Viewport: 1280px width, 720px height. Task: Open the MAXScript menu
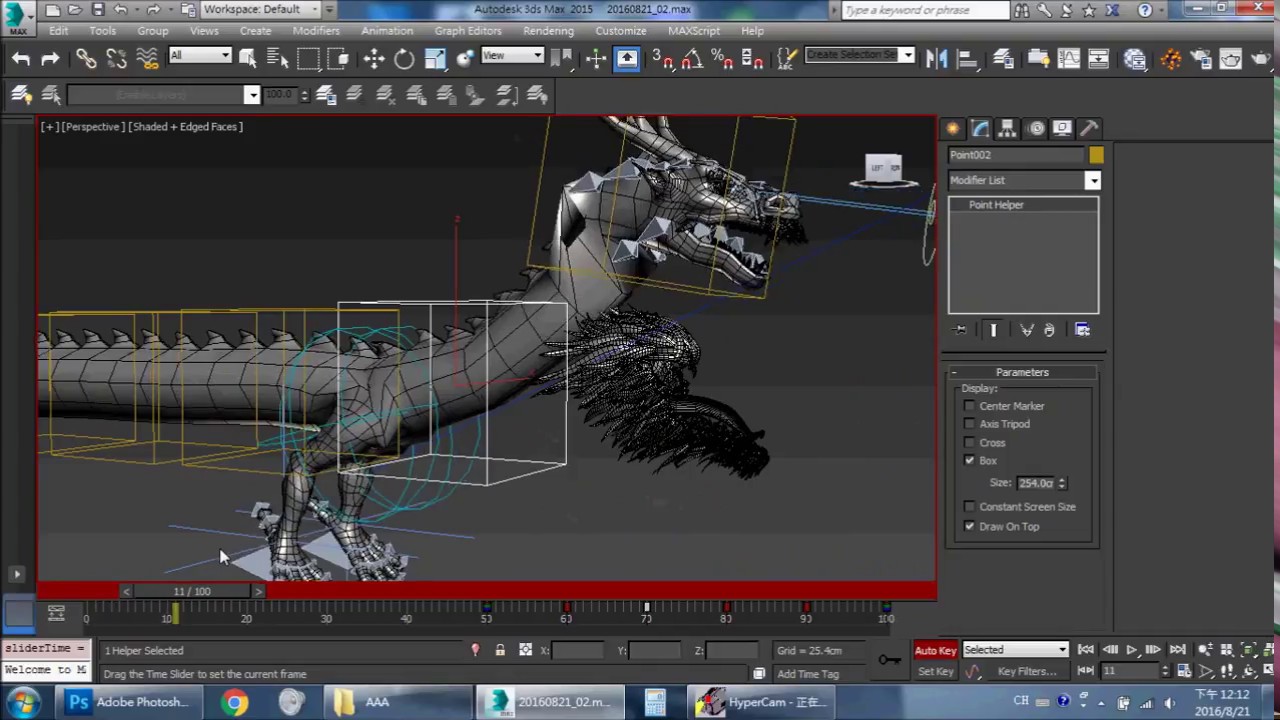click(694, 31)
